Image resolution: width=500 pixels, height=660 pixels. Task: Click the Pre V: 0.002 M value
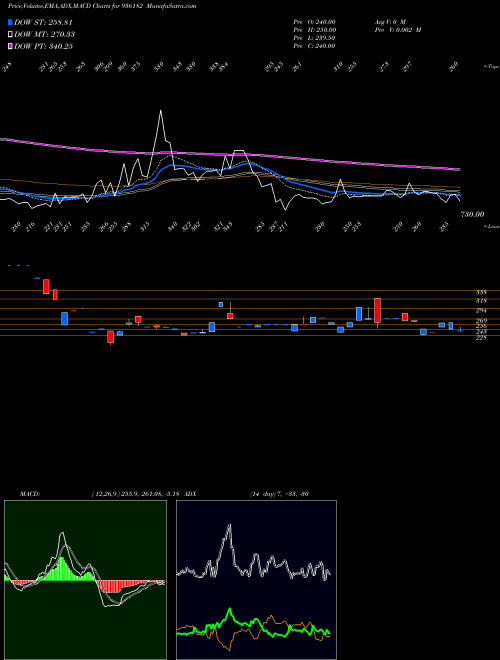(398, 30)
